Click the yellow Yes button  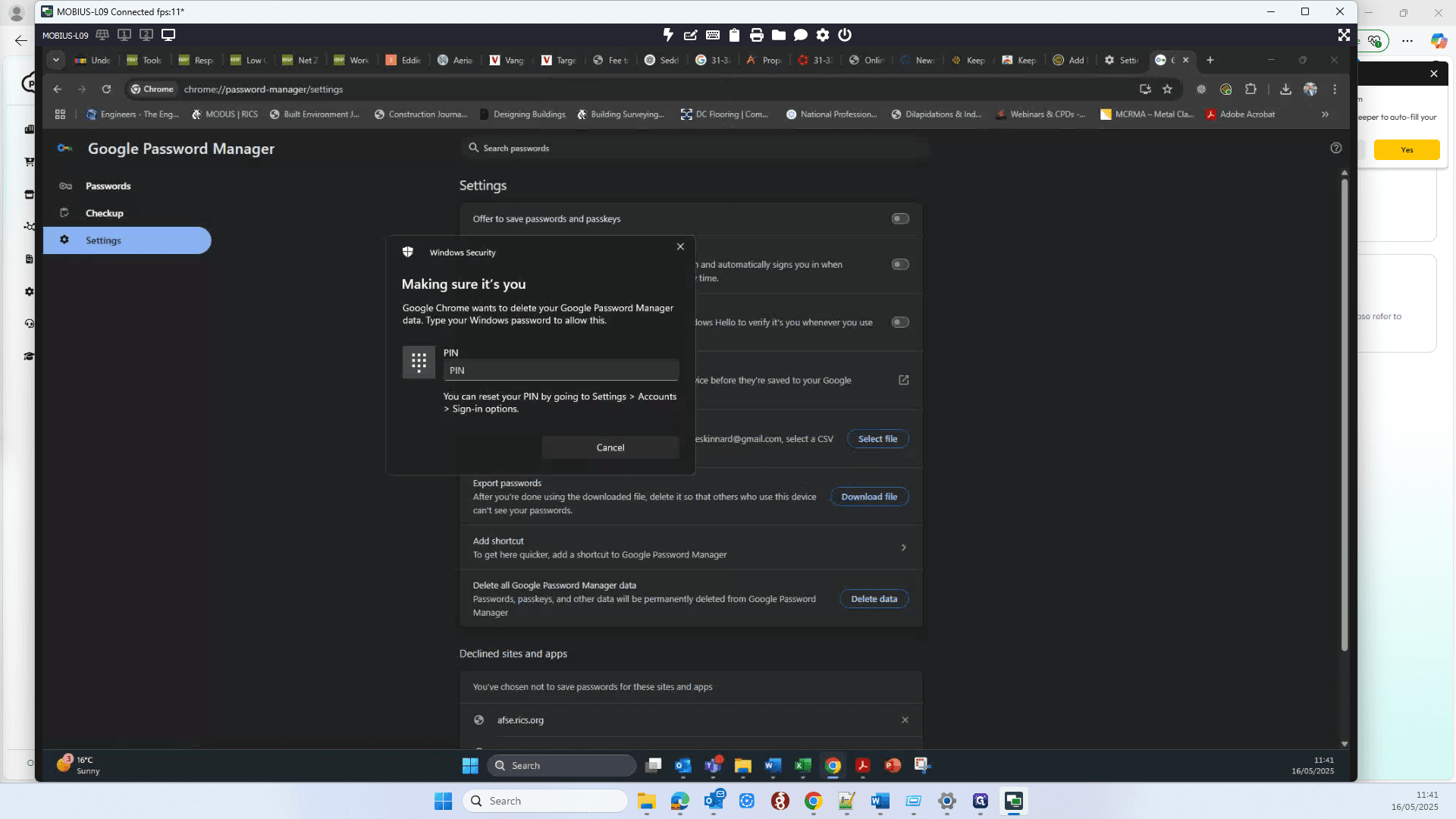point(1407,150)
